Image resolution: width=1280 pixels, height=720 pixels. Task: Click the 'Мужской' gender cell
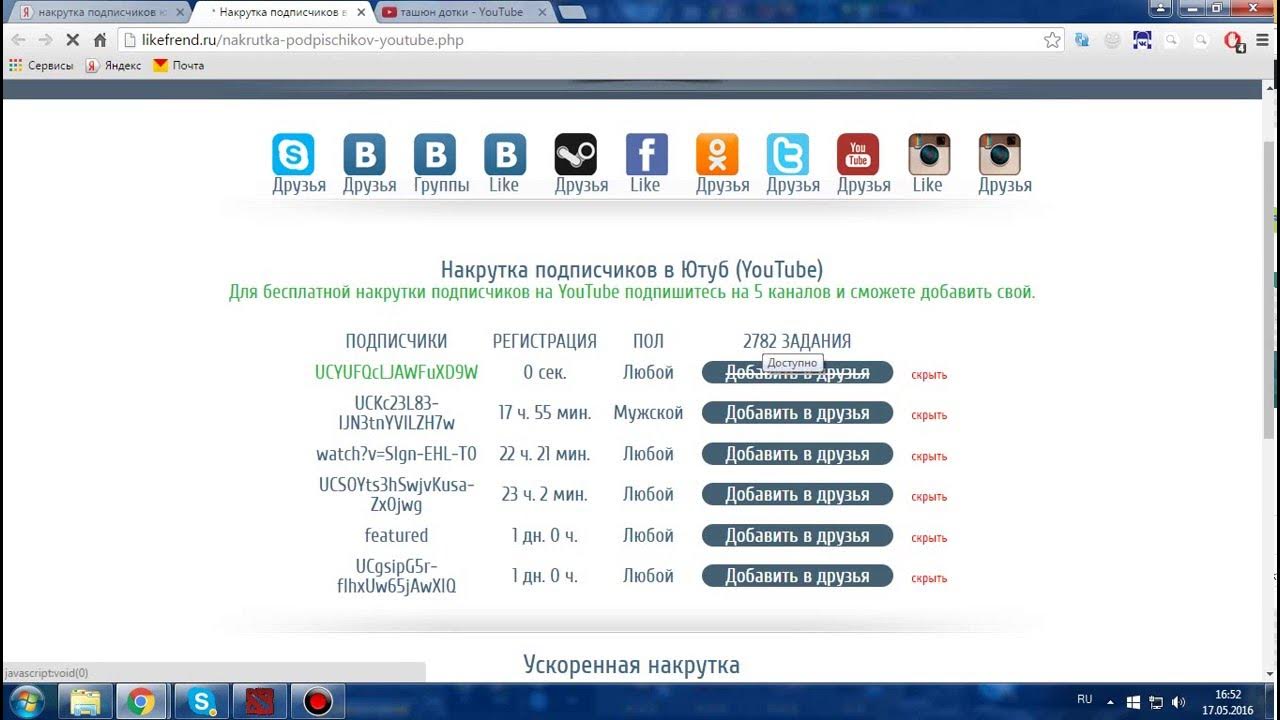tap(648, 413)
